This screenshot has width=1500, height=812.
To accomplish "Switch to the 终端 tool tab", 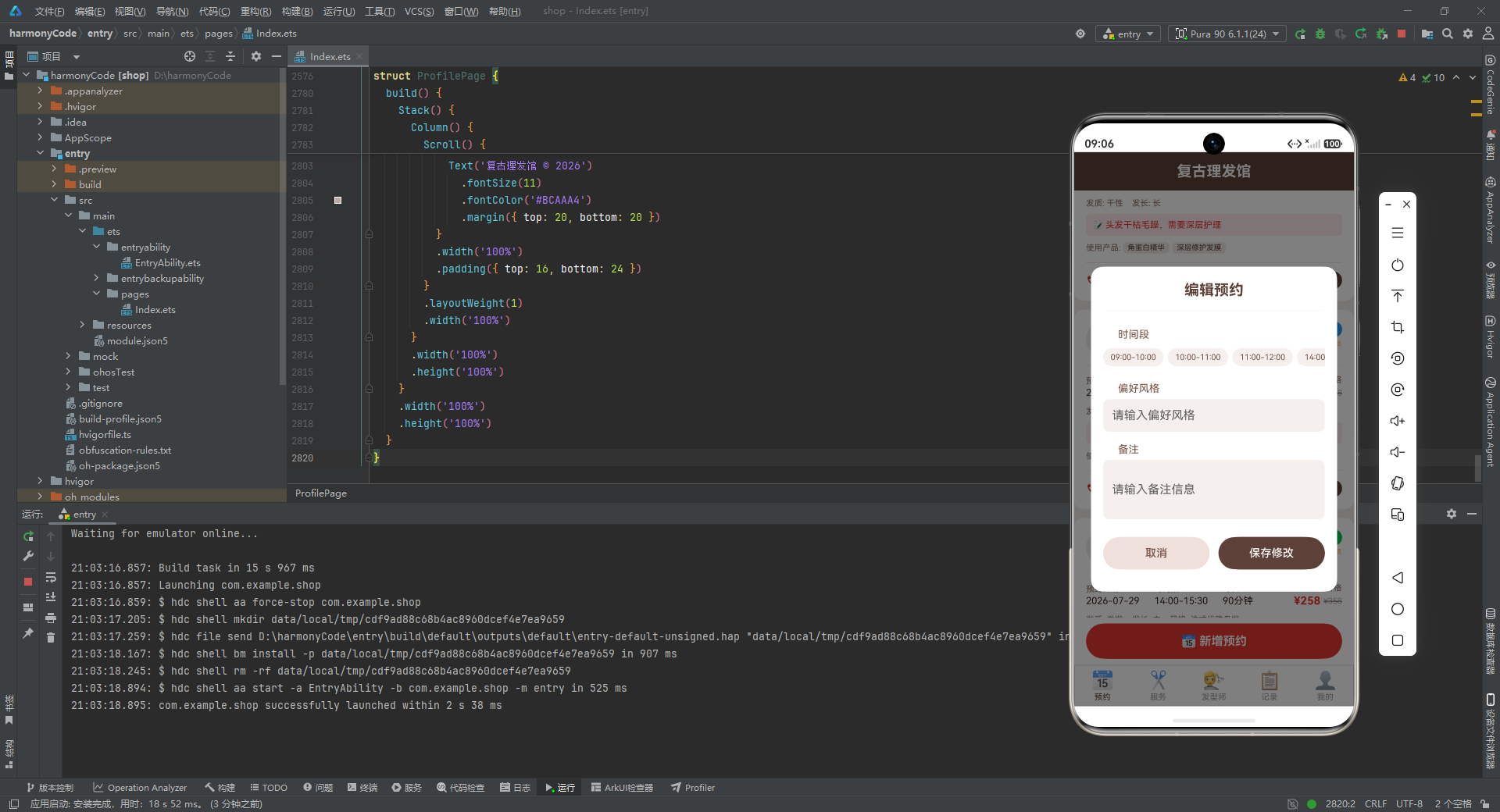I will pos(362,788).
